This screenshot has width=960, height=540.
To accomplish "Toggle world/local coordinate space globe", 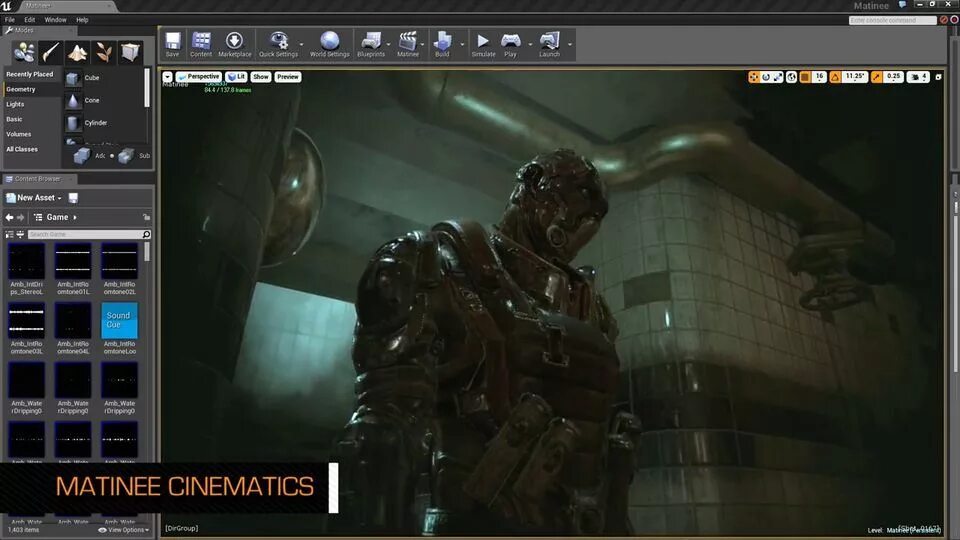I will (792, 77).
